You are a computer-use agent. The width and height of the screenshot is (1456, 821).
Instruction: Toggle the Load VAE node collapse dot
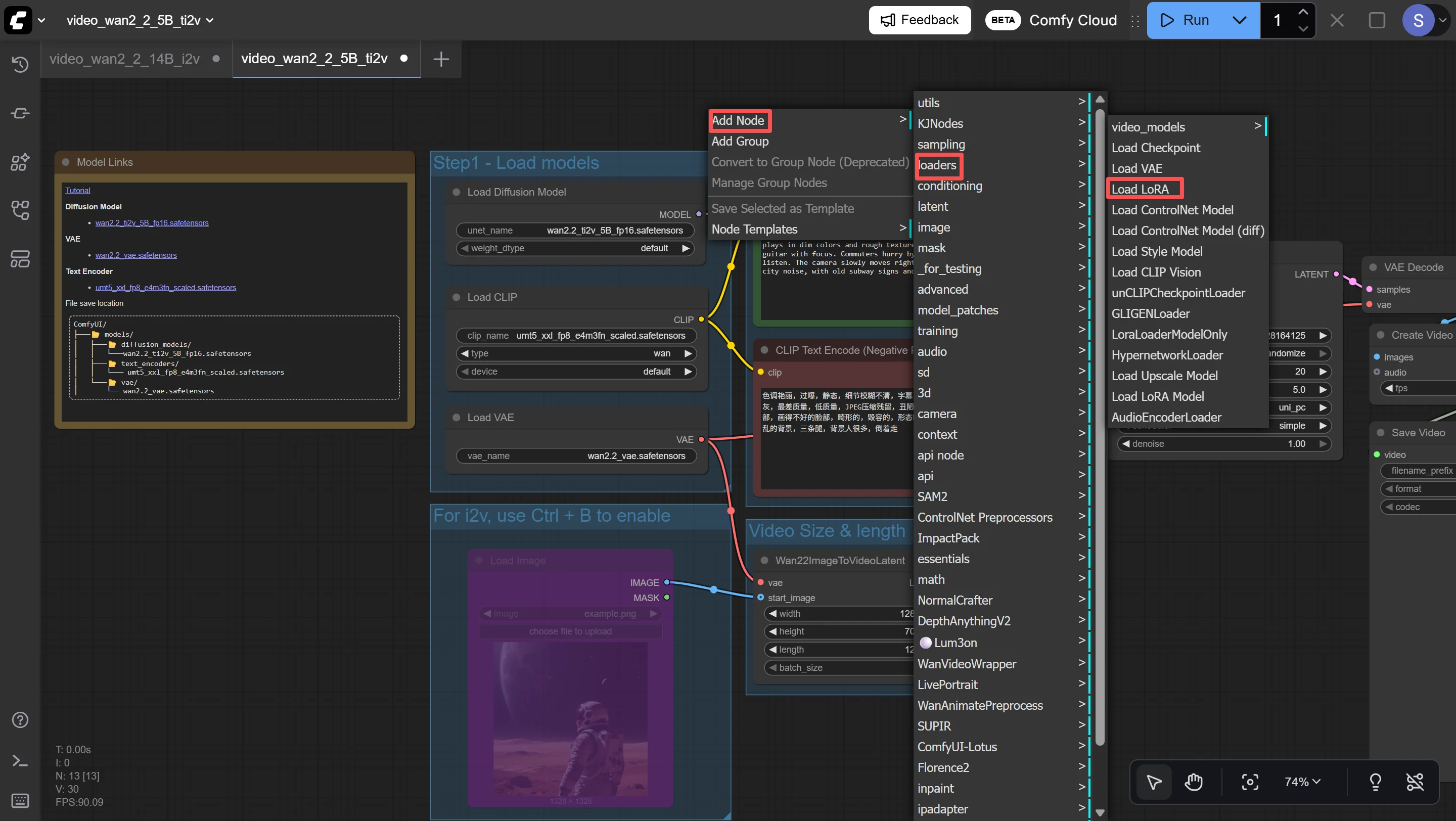[456, 418]
